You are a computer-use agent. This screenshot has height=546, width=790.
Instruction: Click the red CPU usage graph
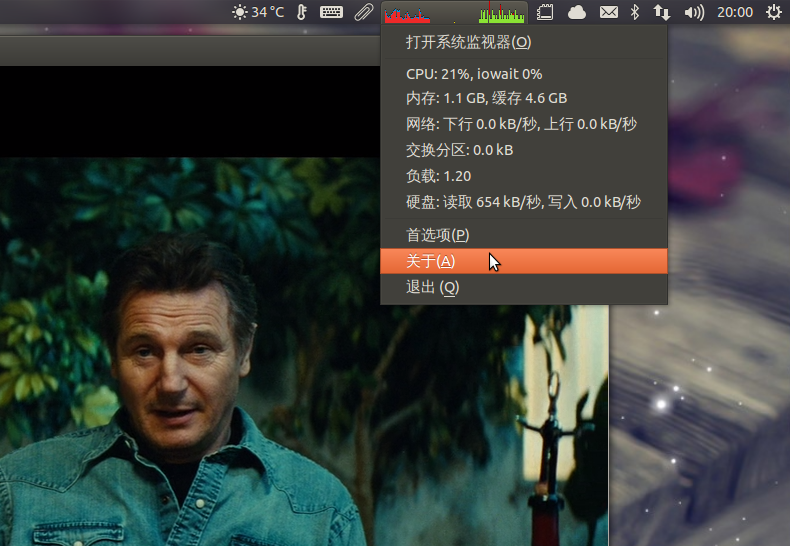407,14
